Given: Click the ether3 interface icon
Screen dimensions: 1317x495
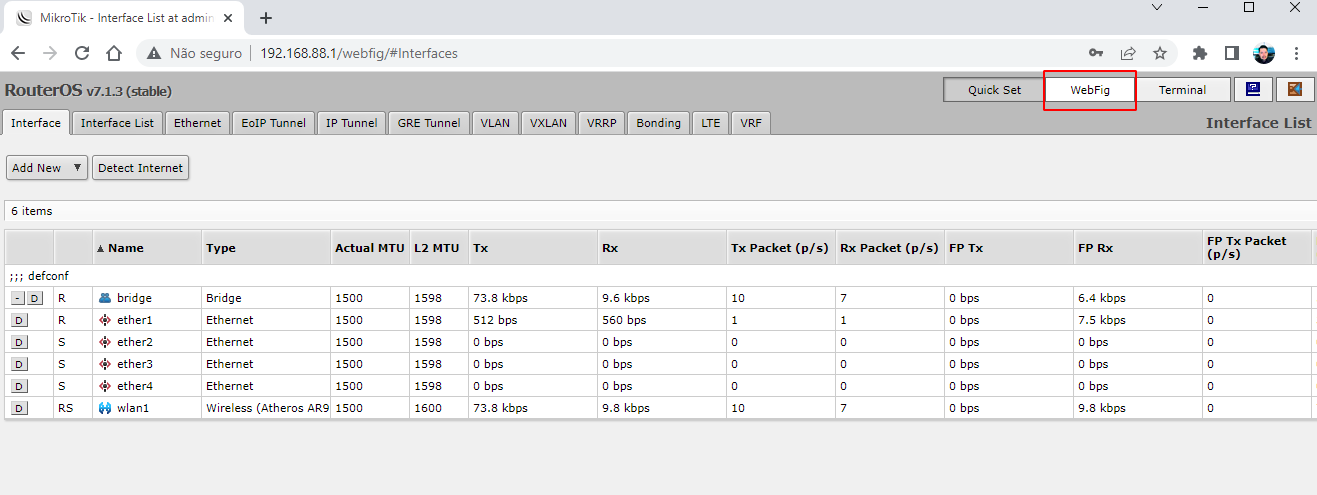Looking at the screenshot, I should [x=105, y=364].
